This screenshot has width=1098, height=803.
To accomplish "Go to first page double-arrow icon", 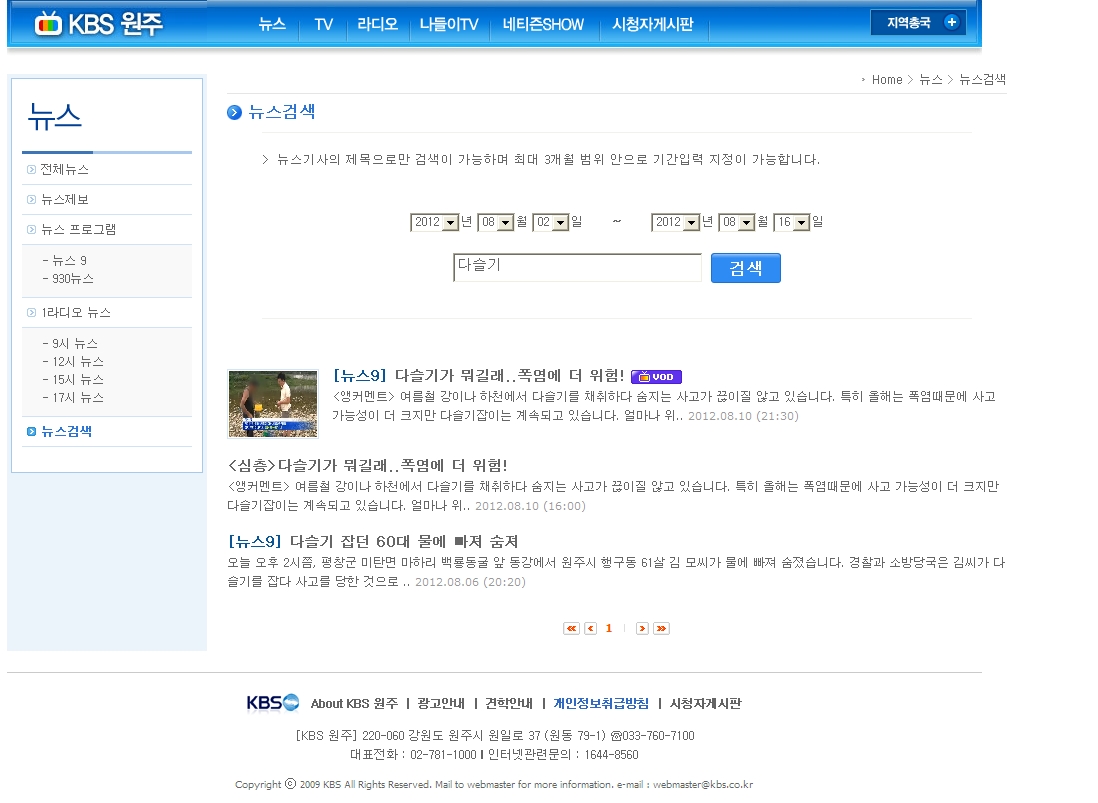I will tap(571, 628).
